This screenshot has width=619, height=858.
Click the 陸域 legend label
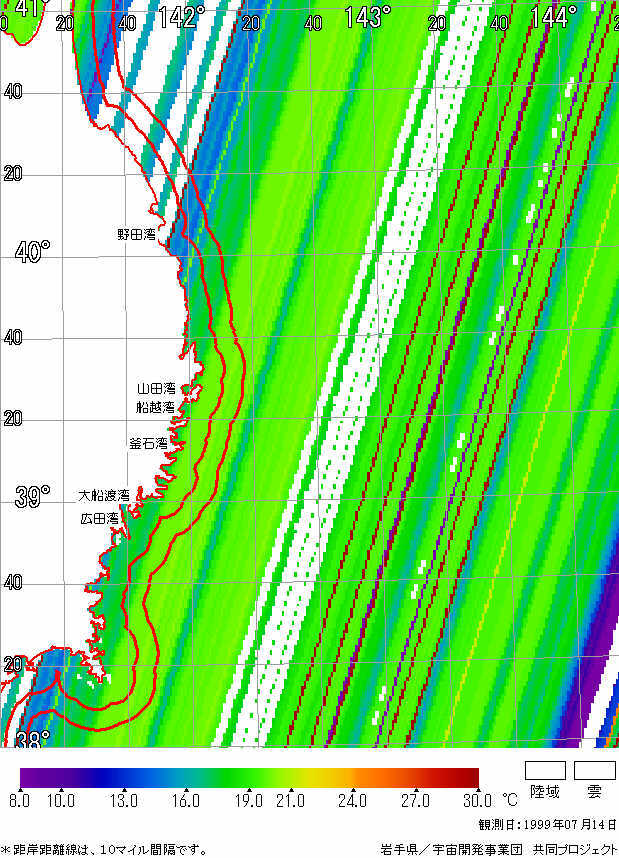click(x=545, y=792)
